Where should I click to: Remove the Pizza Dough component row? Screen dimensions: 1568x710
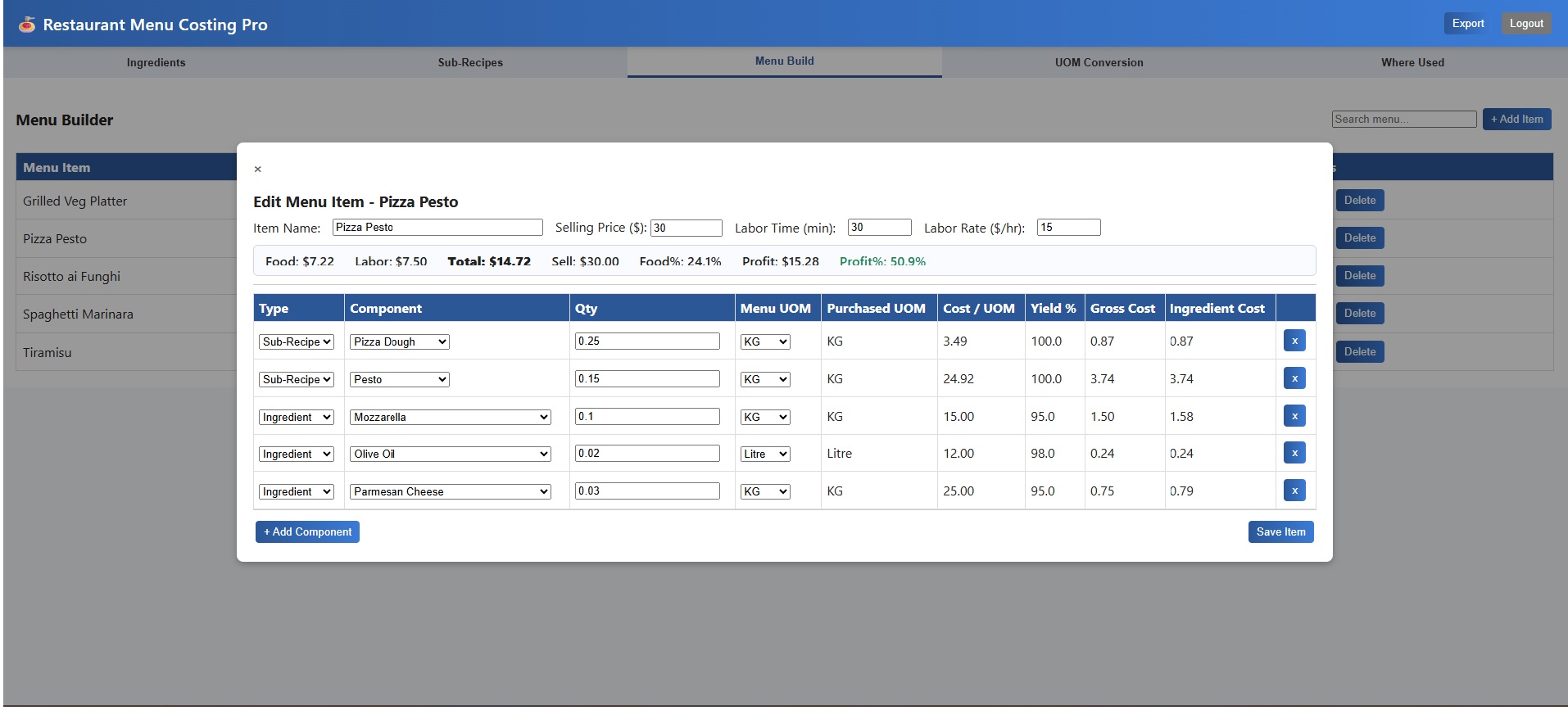coord(1294,341)
